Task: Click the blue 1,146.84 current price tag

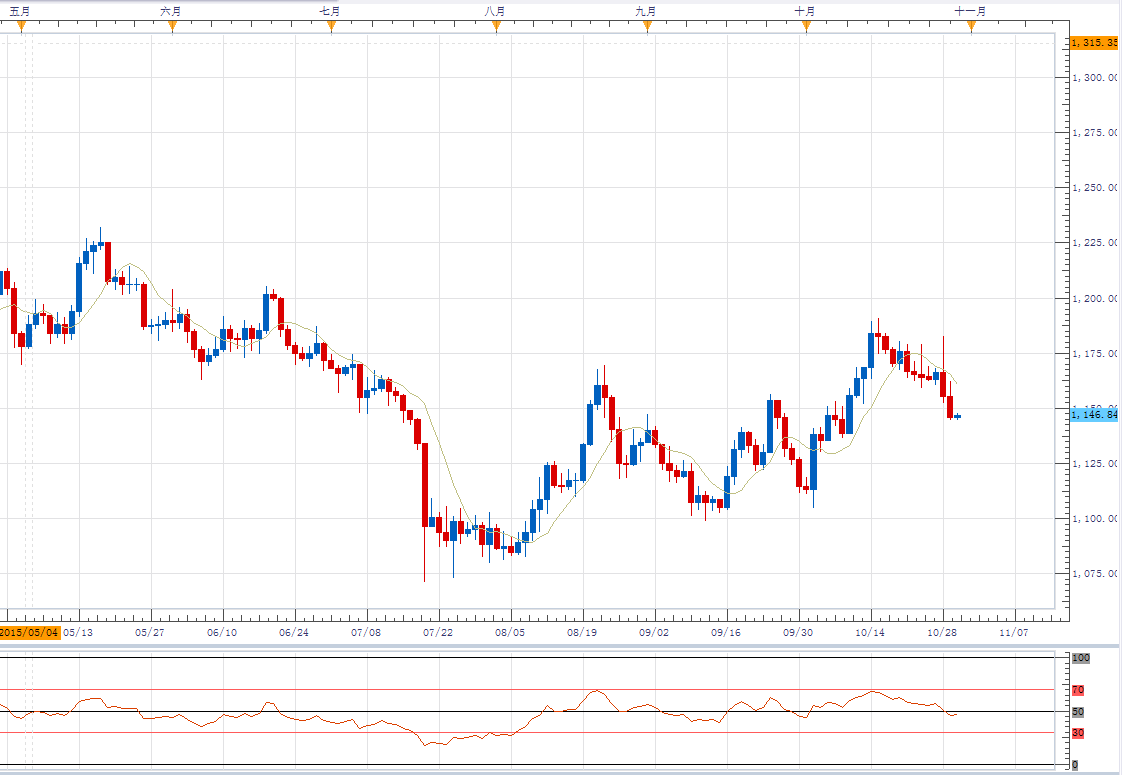Action: click(x=1095, y=414)
